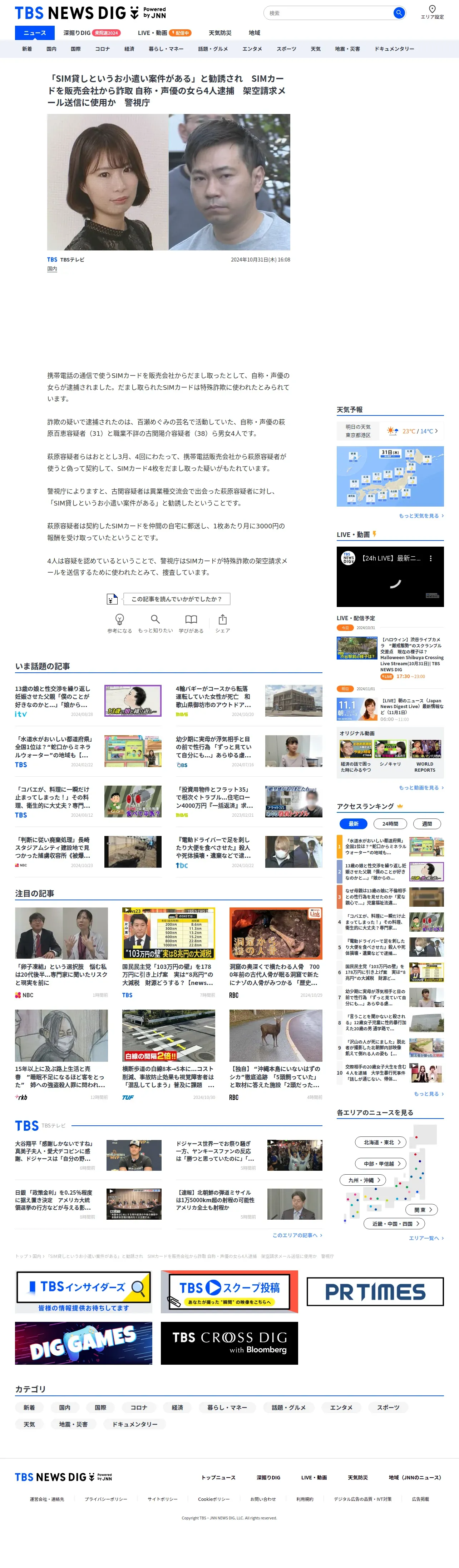Click もっと天気を見る link
Screen dimensions: 459x1568
421,516
